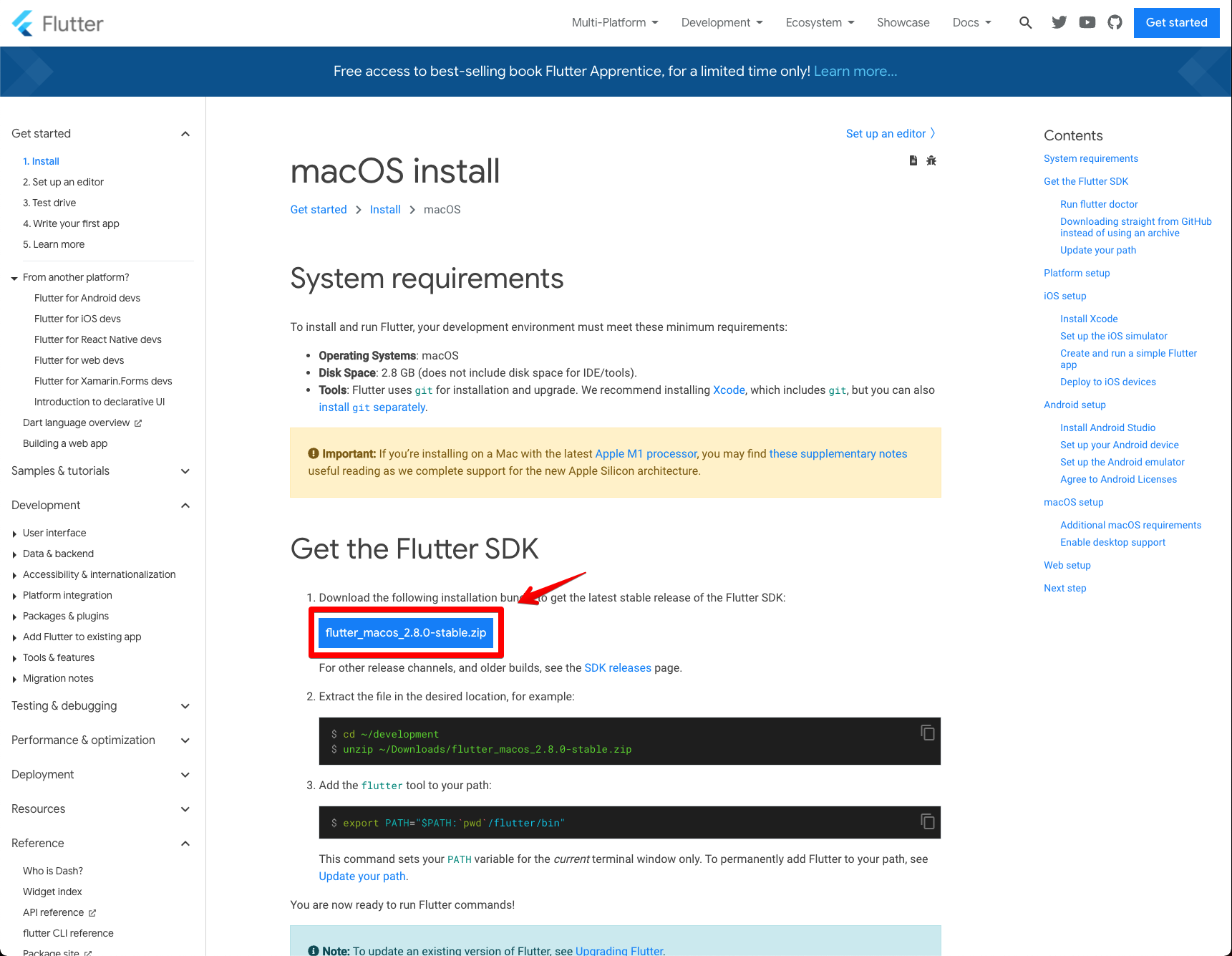The height and width of the screenshot is (956, 1232).
Task: Open Flutter for Android devs
Action: click(87, 298)
